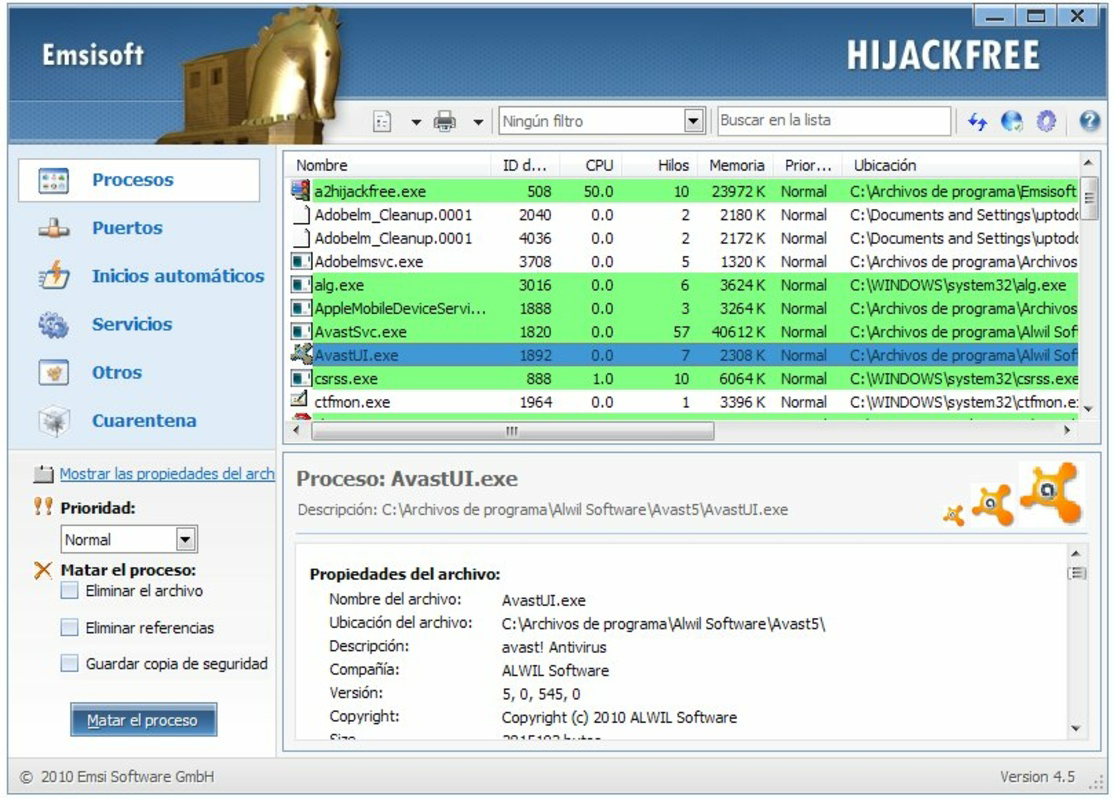
Task: Click process list scroll-right arrow
Action: click(x=1067, y=431)
